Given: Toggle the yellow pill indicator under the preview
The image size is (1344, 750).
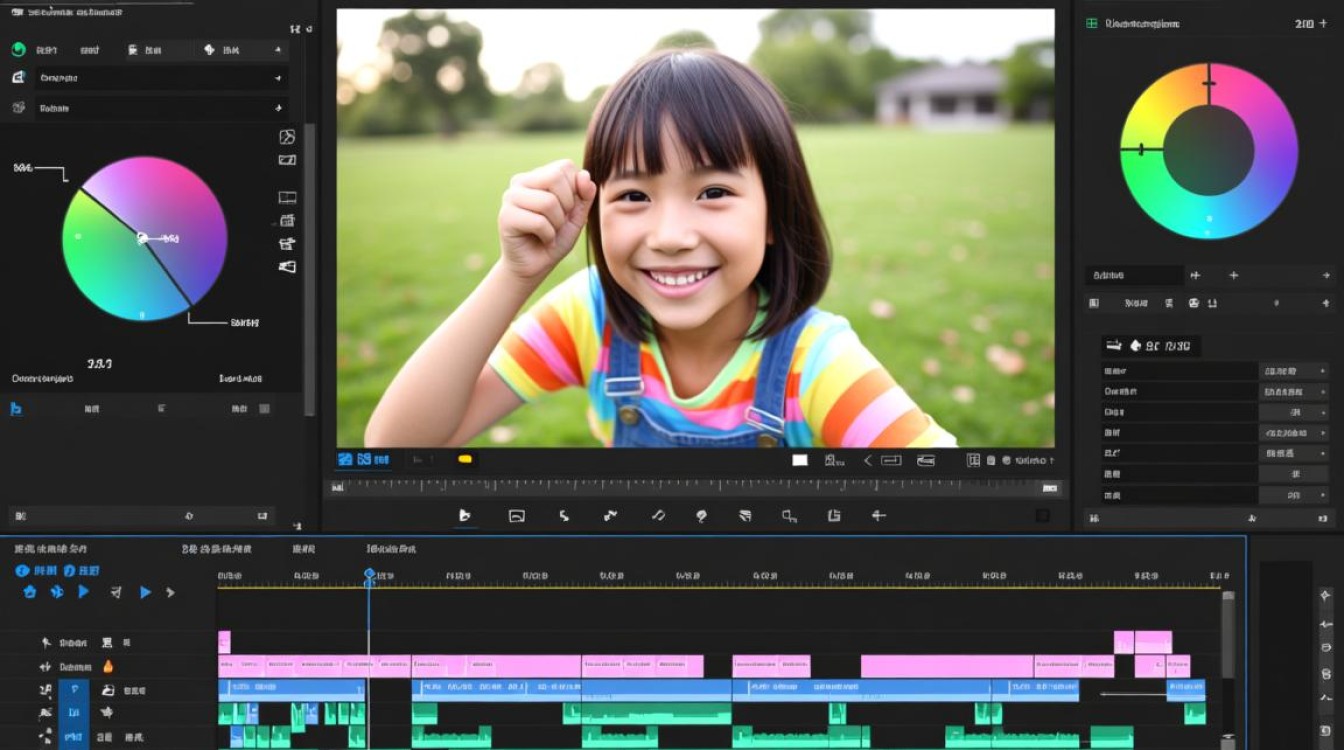Looking at the screenshot, I should pyautogui.click(x=465, y=460).
